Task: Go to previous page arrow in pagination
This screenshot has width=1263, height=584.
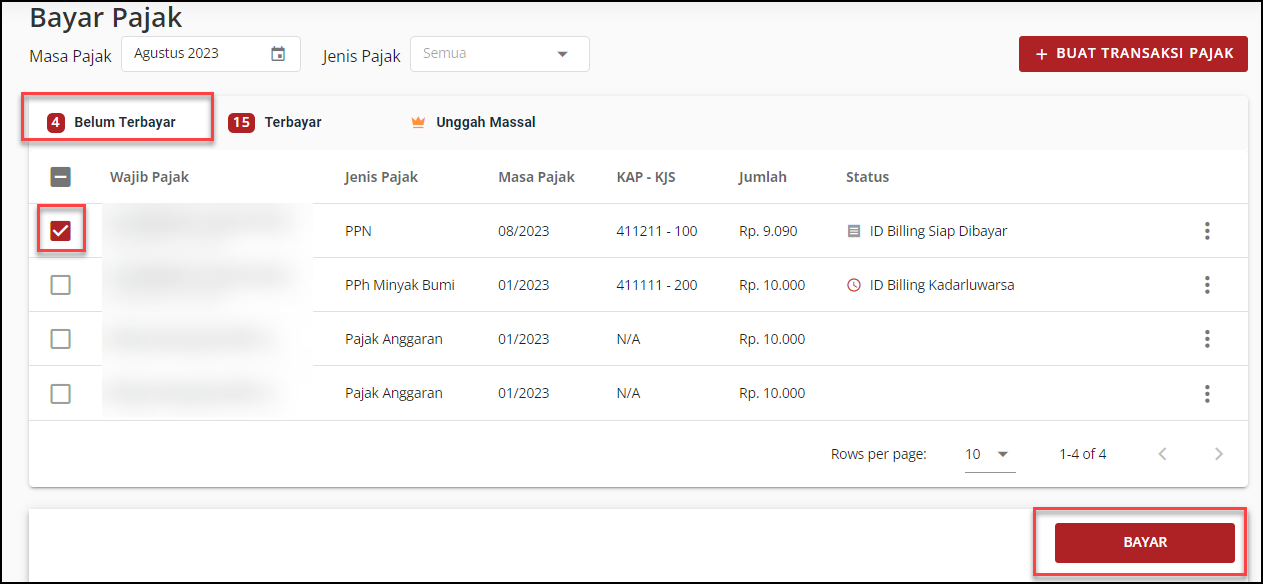Action: coord(1162,454)
